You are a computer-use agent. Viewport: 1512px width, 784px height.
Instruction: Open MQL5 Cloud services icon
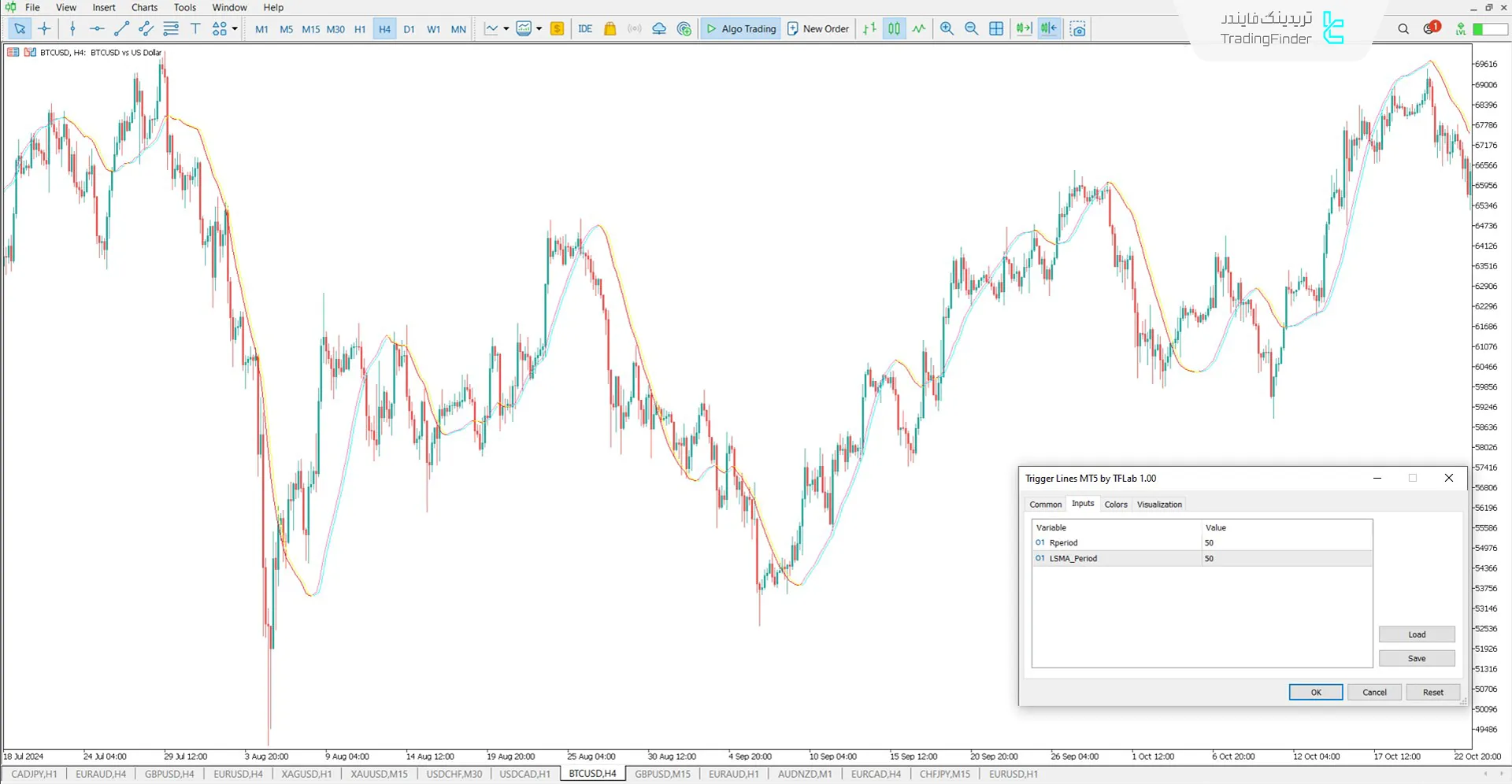(659, 28)
